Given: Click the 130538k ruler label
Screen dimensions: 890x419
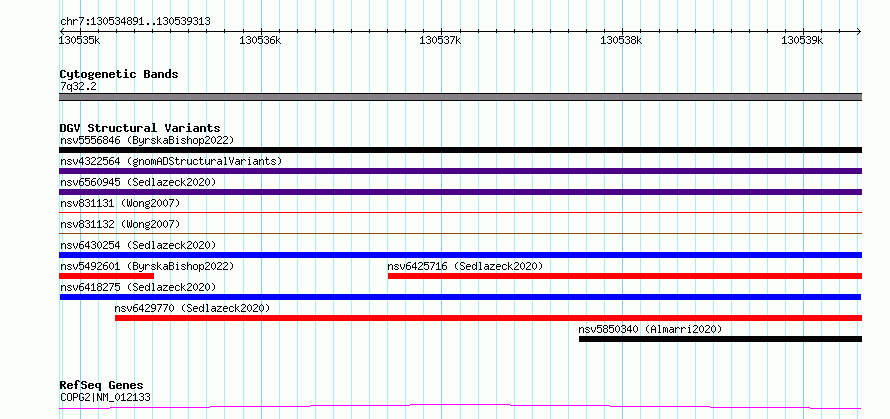Looking at the screenshot, I should click(x=621, y=40).
